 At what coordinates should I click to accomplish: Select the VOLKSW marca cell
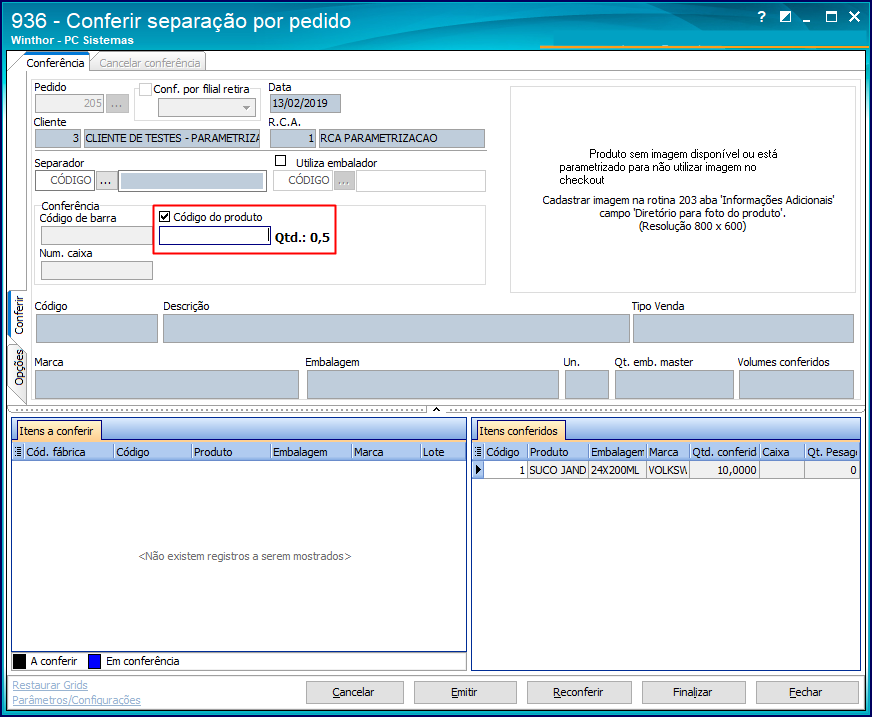point(668,470)
